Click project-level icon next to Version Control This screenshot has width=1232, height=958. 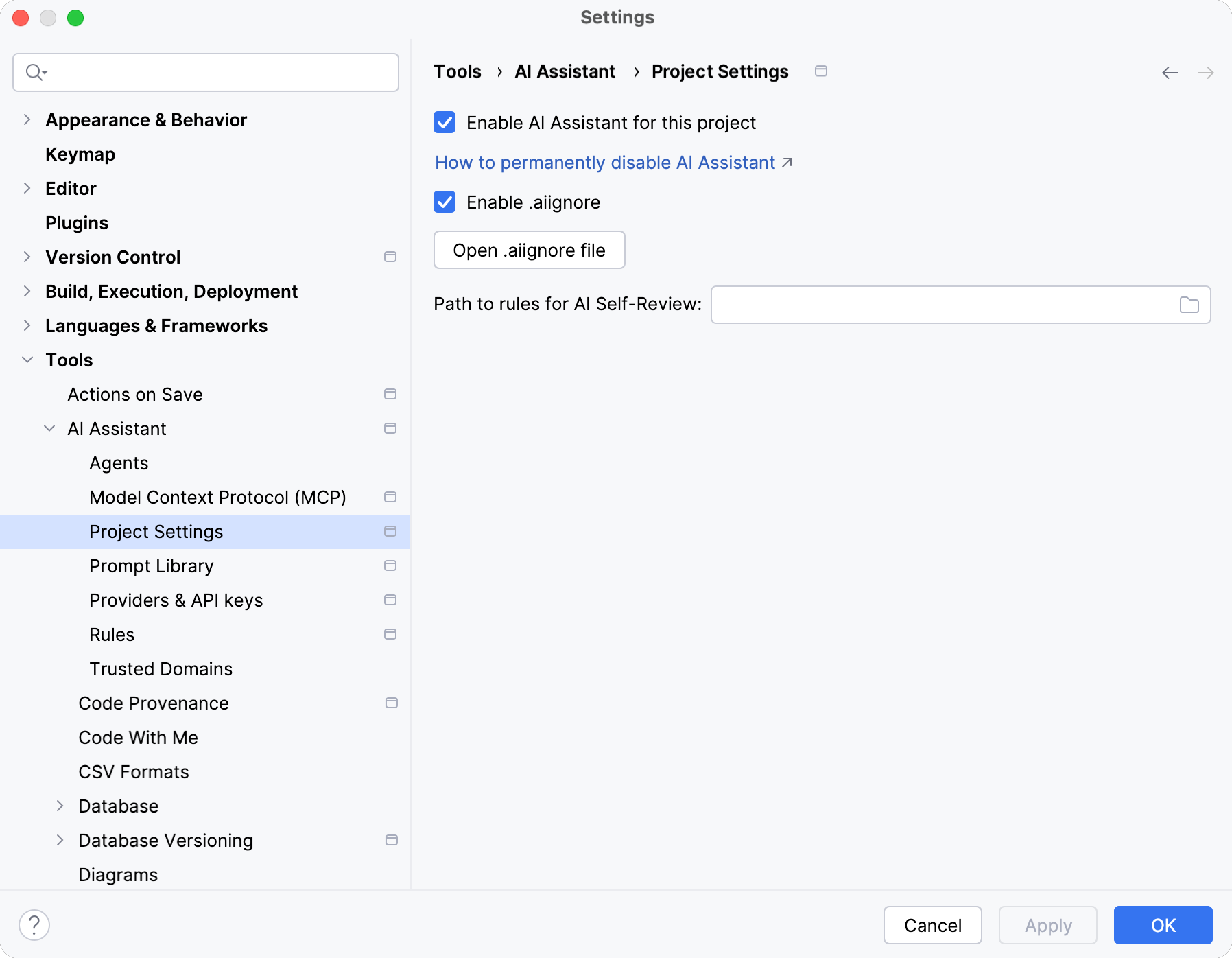390,257
